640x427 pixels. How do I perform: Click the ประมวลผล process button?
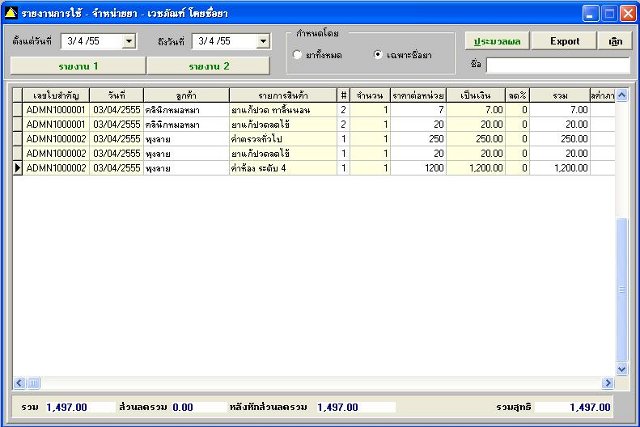(497, 41)
